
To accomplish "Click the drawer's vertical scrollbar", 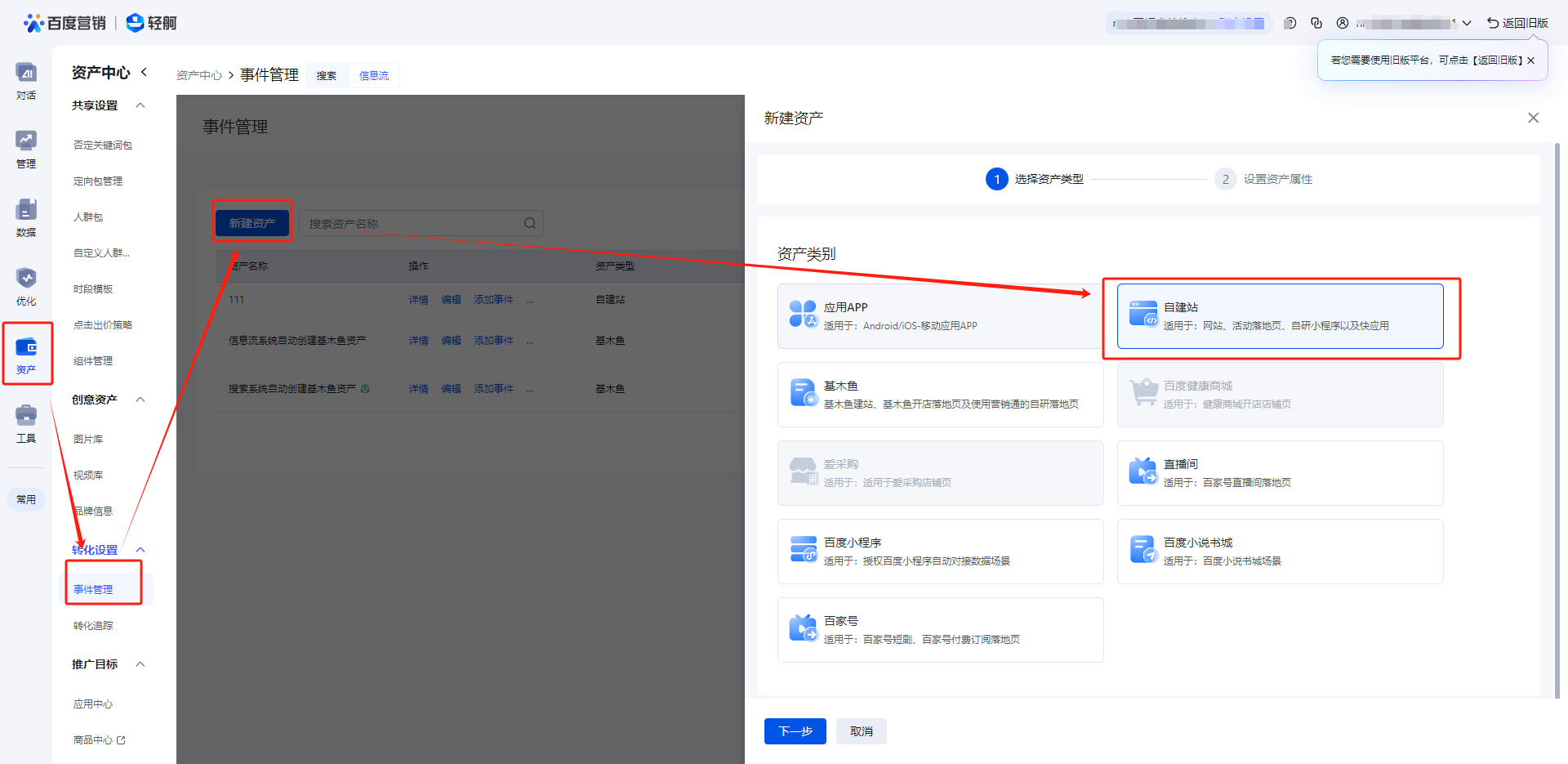I will (x=1557, y=409).
